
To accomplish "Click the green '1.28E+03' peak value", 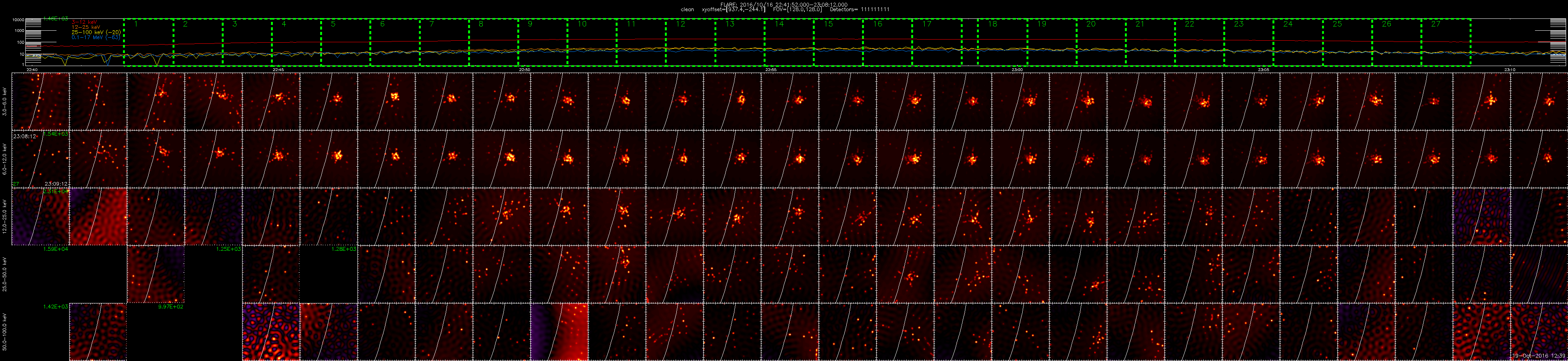I will [x=344, y=249].
